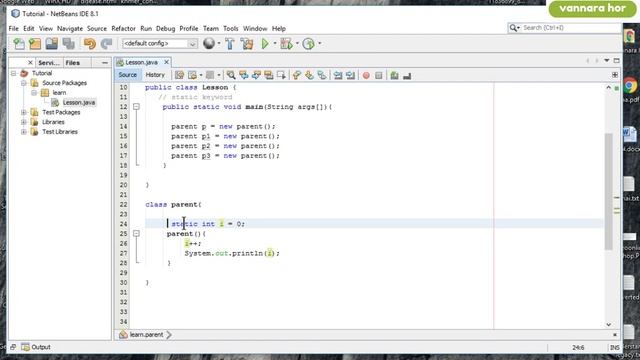The image size is (640, 360).
Task: Collapse the Tutorial project node
Action: coord(13,73)
